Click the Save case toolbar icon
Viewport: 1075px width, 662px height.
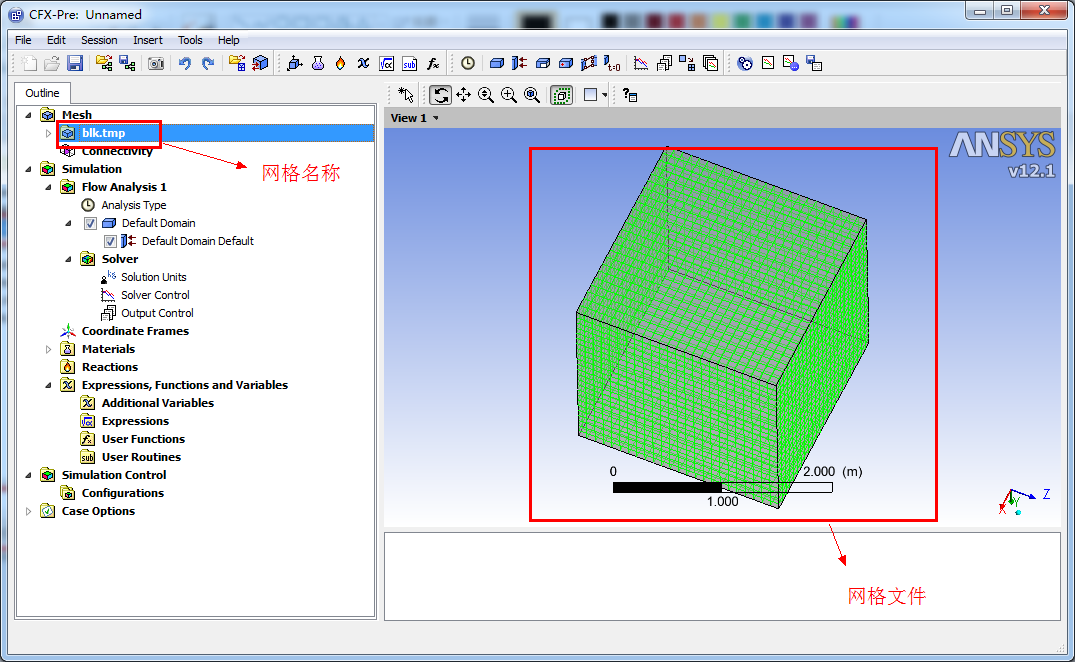tap(75, 63)
